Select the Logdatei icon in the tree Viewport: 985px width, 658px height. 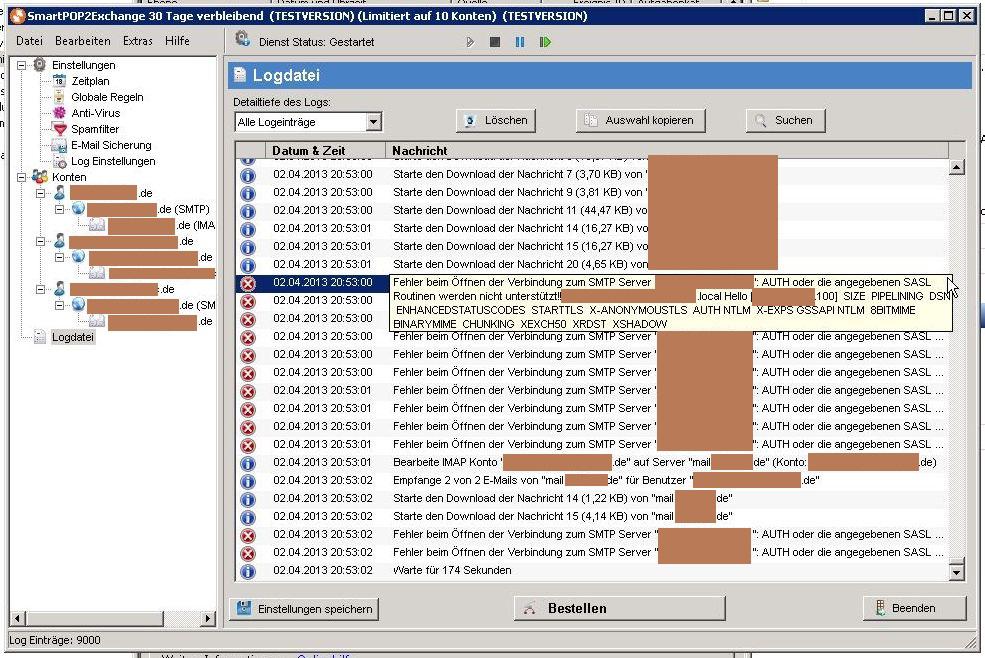[40, 337]
